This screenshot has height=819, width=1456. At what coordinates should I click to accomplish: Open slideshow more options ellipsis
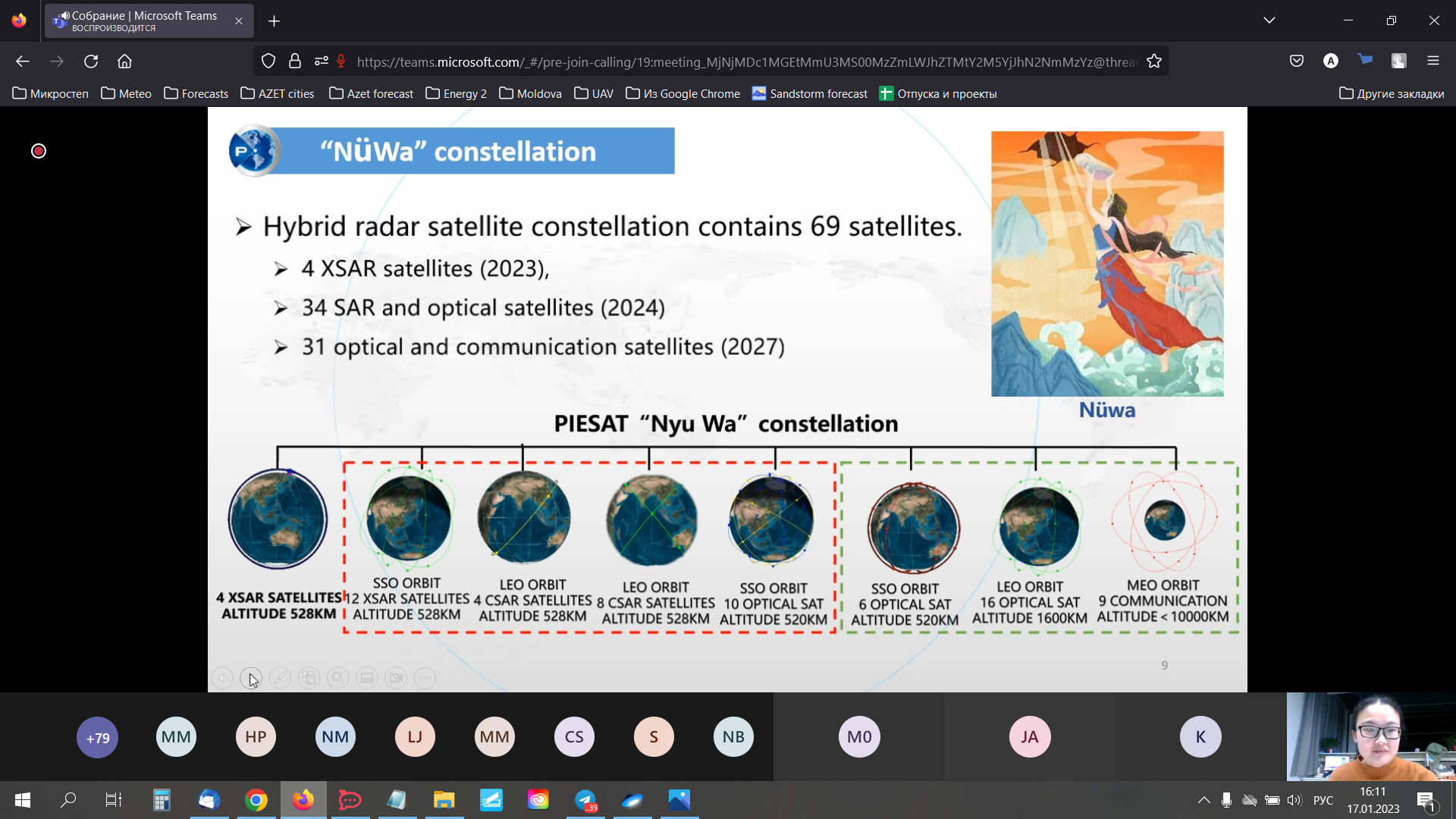tap(425, 678)
